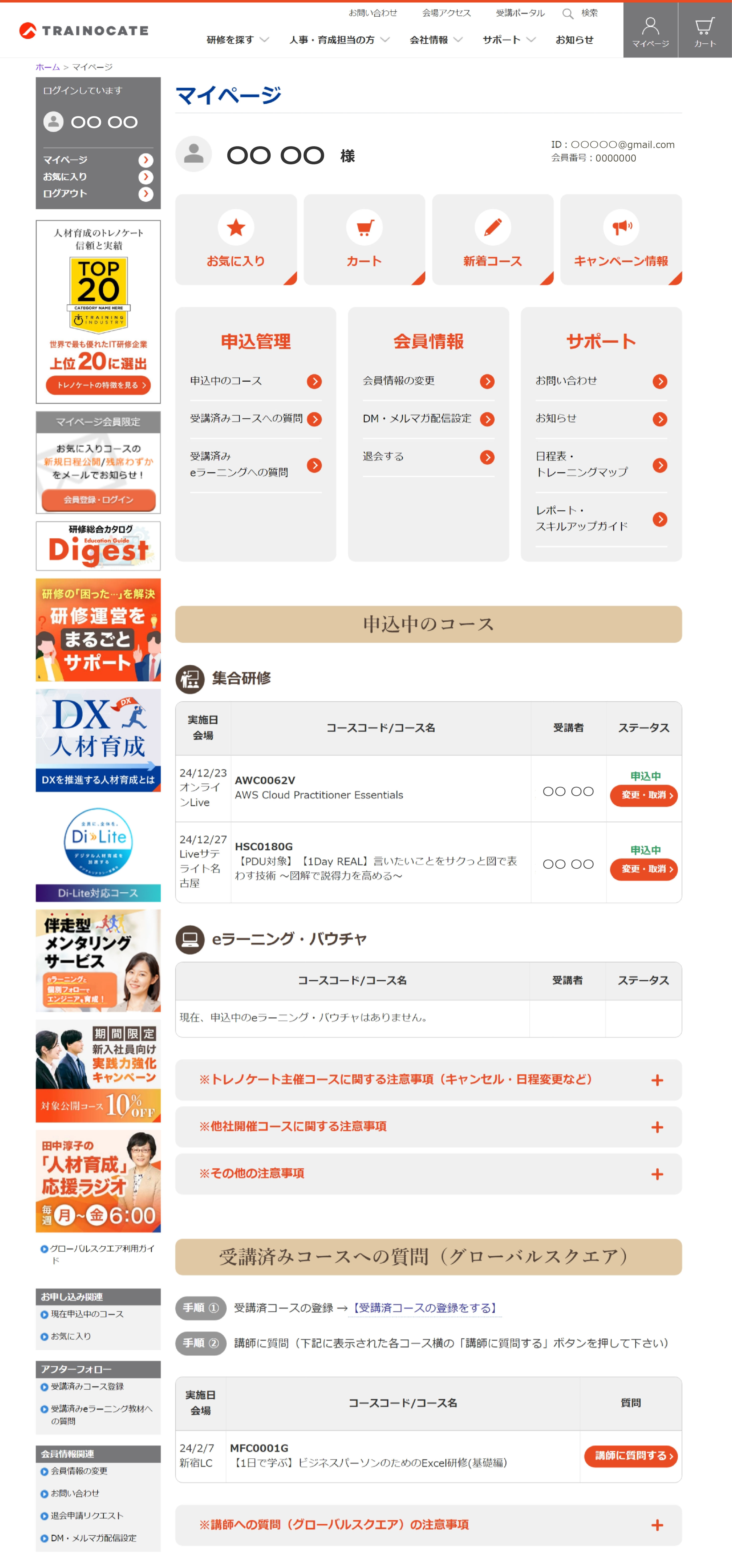Open お知らせ in the top navigation
This screenshot has width=732, height=1568.
(574, 40)
